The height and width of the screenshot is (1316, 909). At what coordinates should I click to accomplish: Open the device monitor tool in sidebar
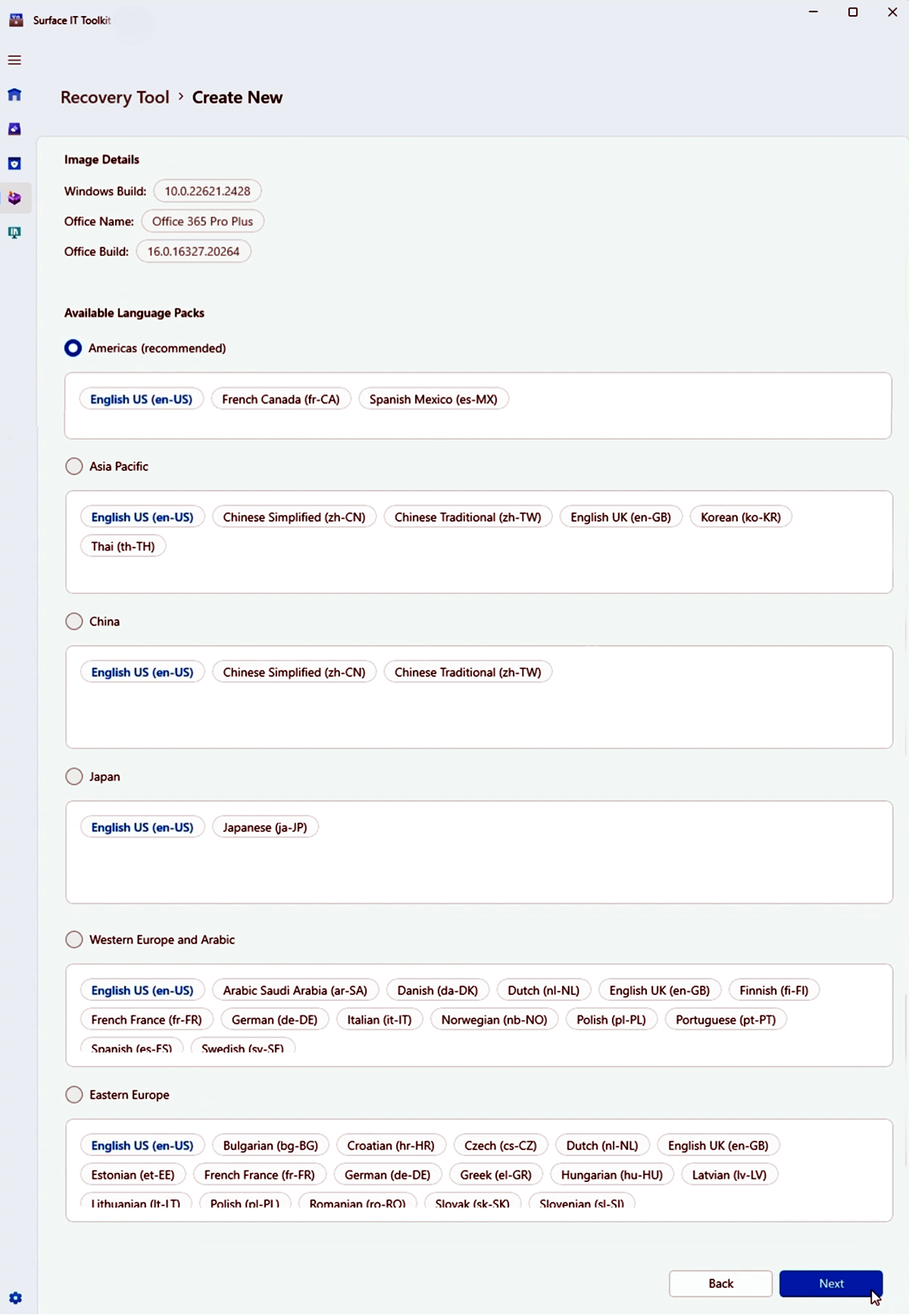tap(14, 232)
